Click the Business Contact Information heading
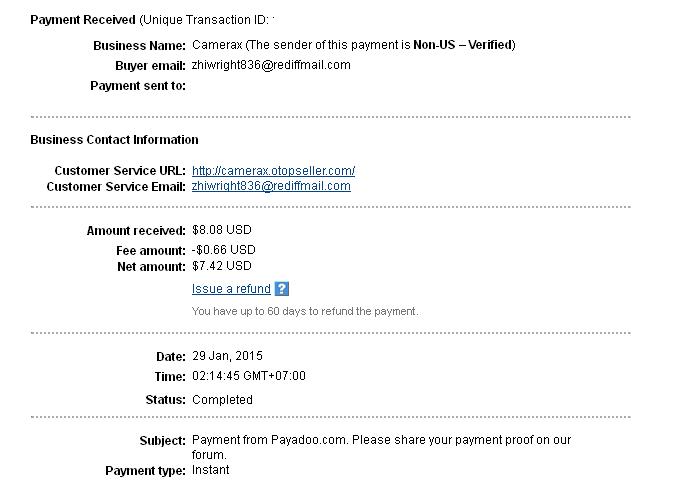684x482 pixels. click(x=114, y=140)
